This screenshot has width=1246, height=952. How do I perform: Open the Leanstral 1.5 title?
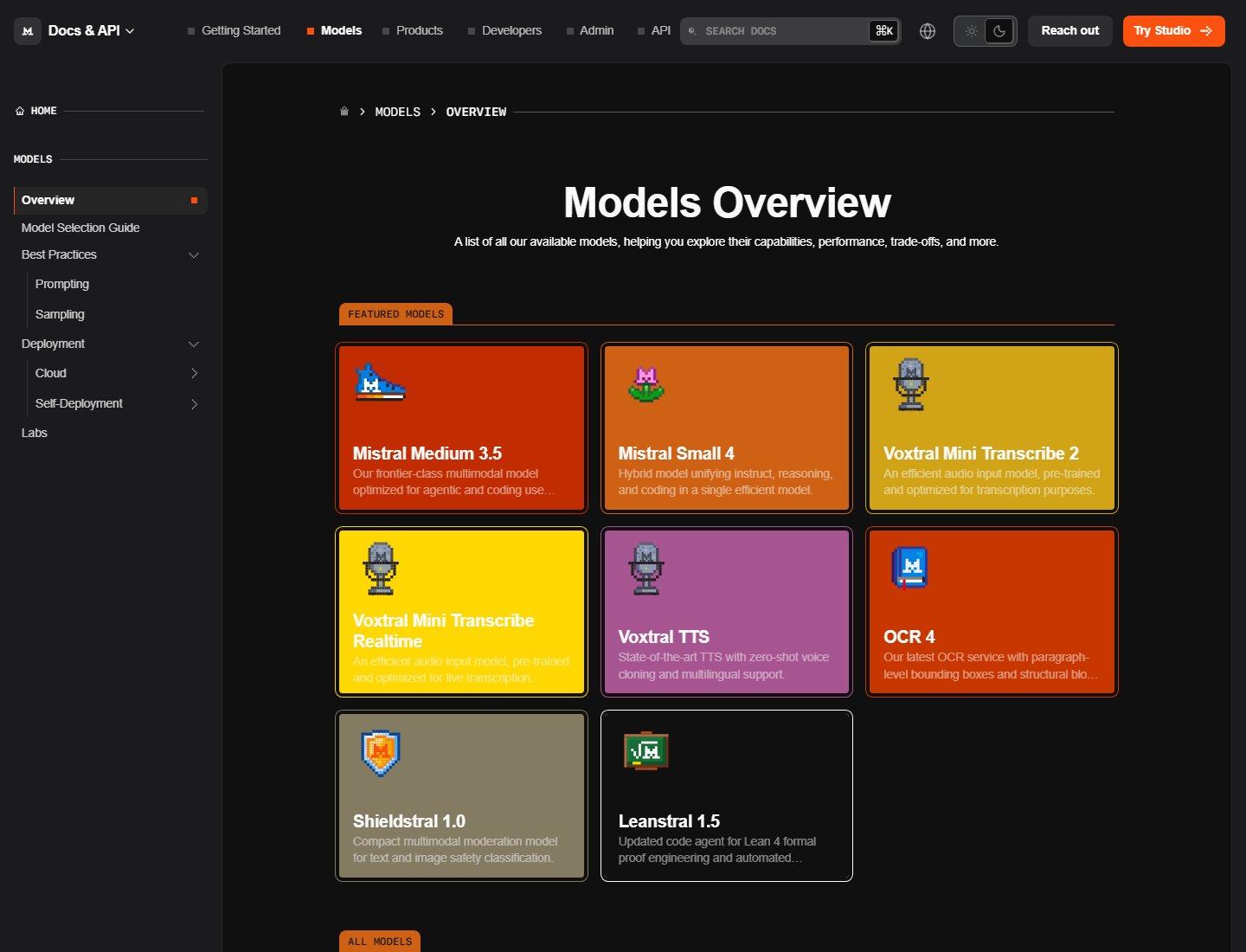click(x=669, y=821)
